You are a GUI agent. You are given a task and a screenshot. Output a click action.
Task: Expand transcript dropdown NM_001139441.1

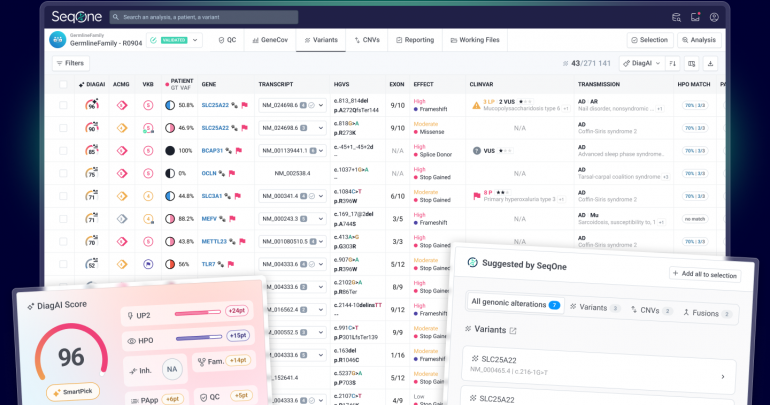click(x=321, y=151)
